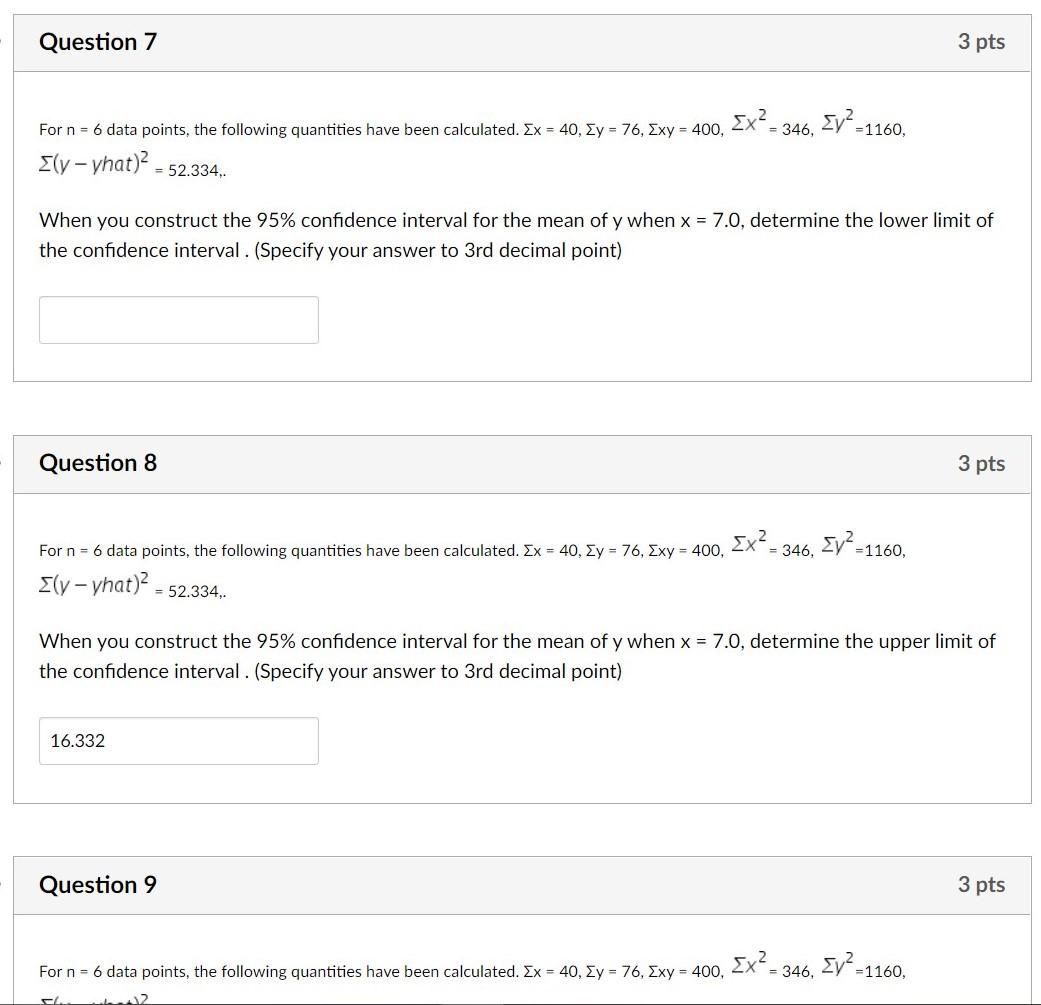This screenshot has height=1005, width=1041.
Task: Click the 3 pts label for Question 7
Action: point(981,42)
